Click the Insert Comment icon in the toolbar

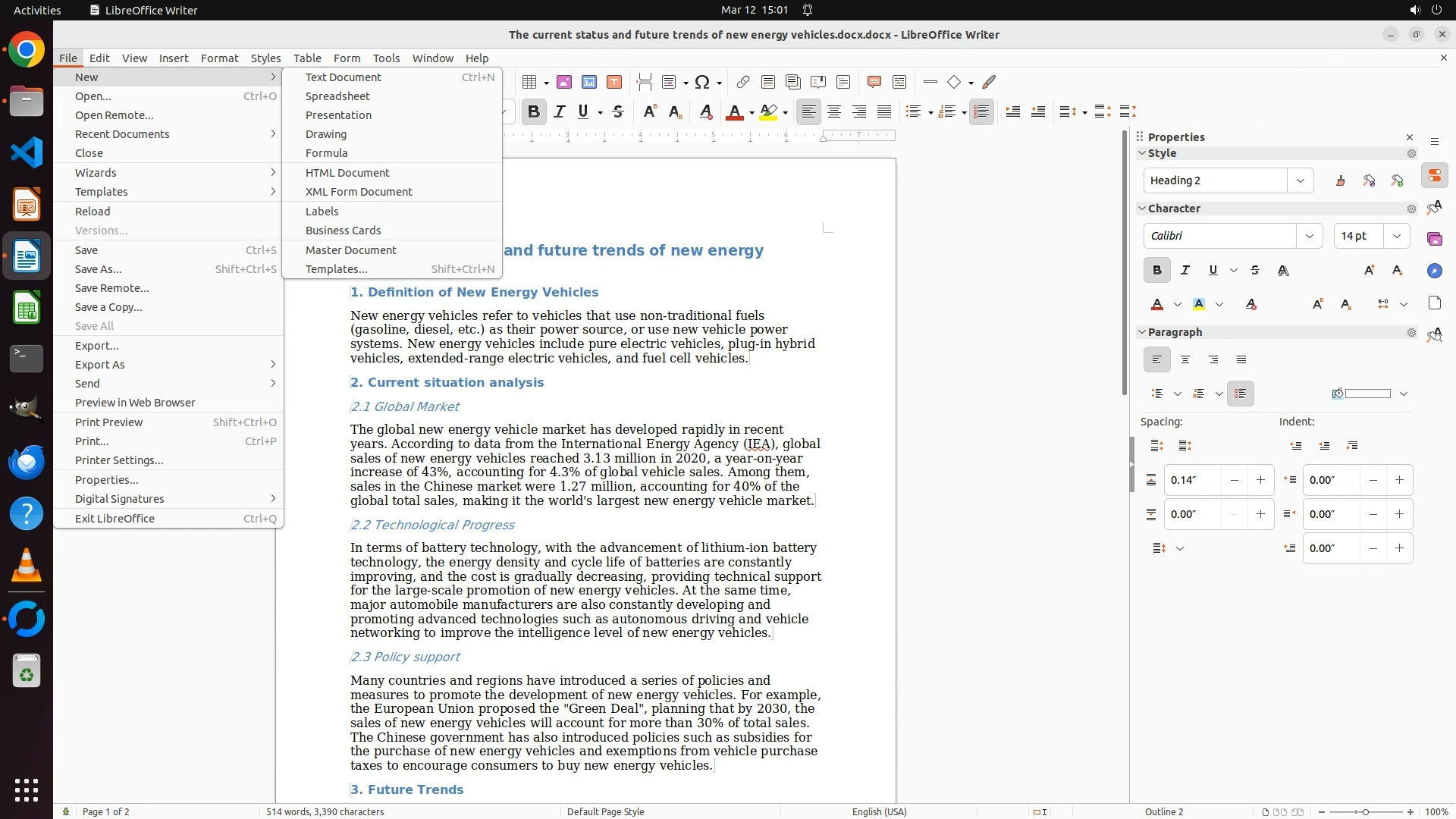pyautogui.click(x=874, y=82)
